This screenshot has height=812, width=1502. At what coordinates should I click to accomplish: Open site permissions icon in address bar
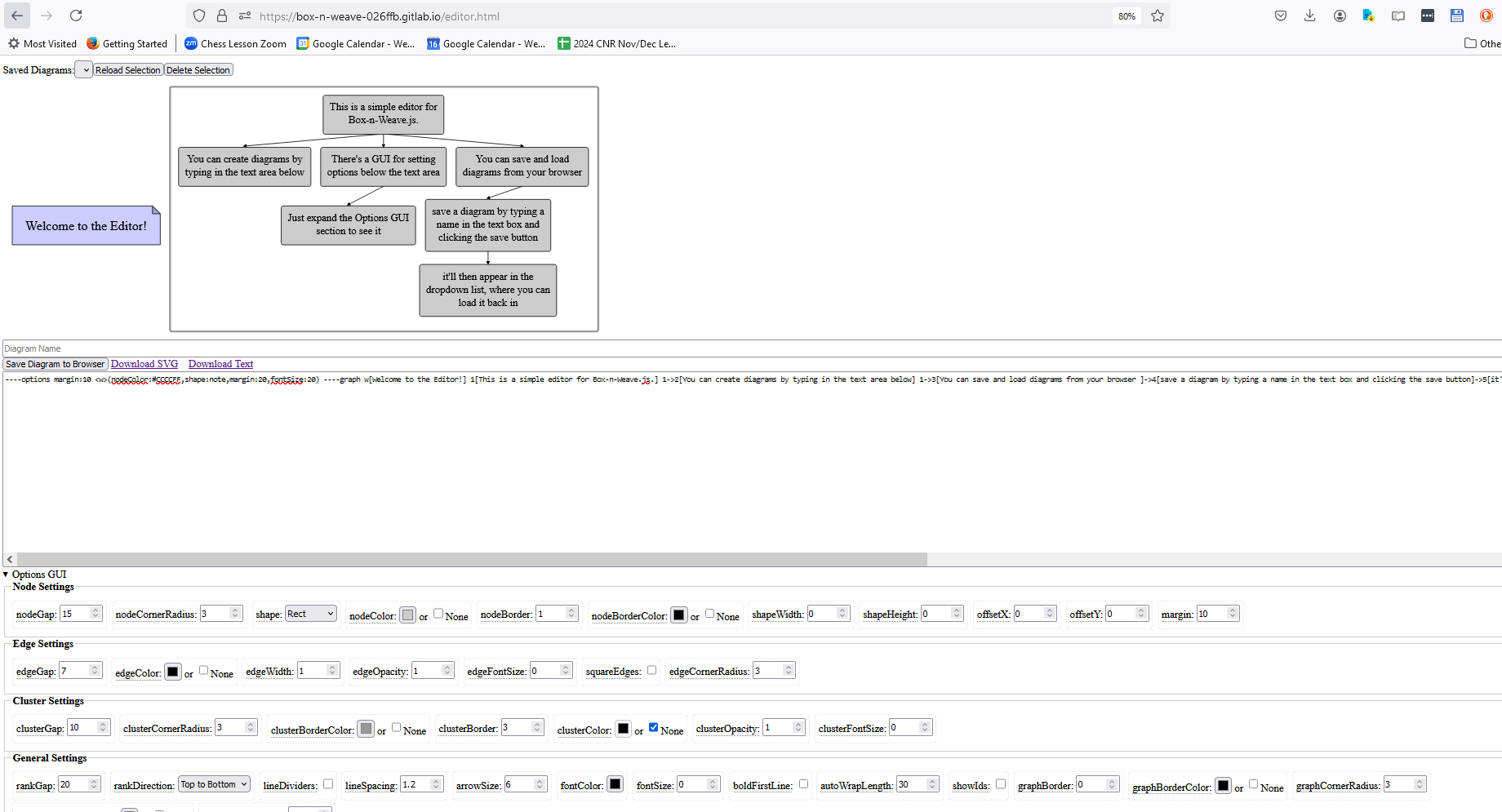(245, 16)
